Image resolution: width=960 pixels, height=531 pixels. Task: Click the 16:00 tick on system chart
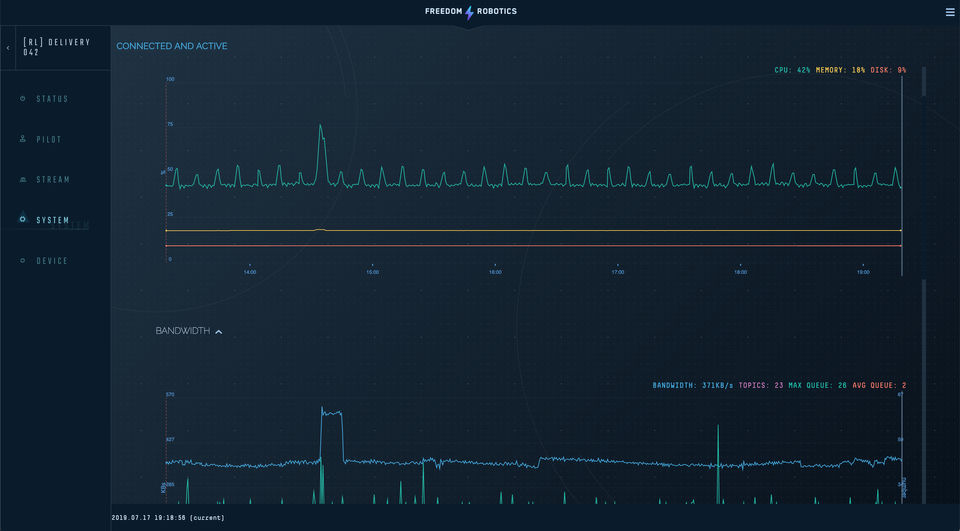tap(495, 272)
